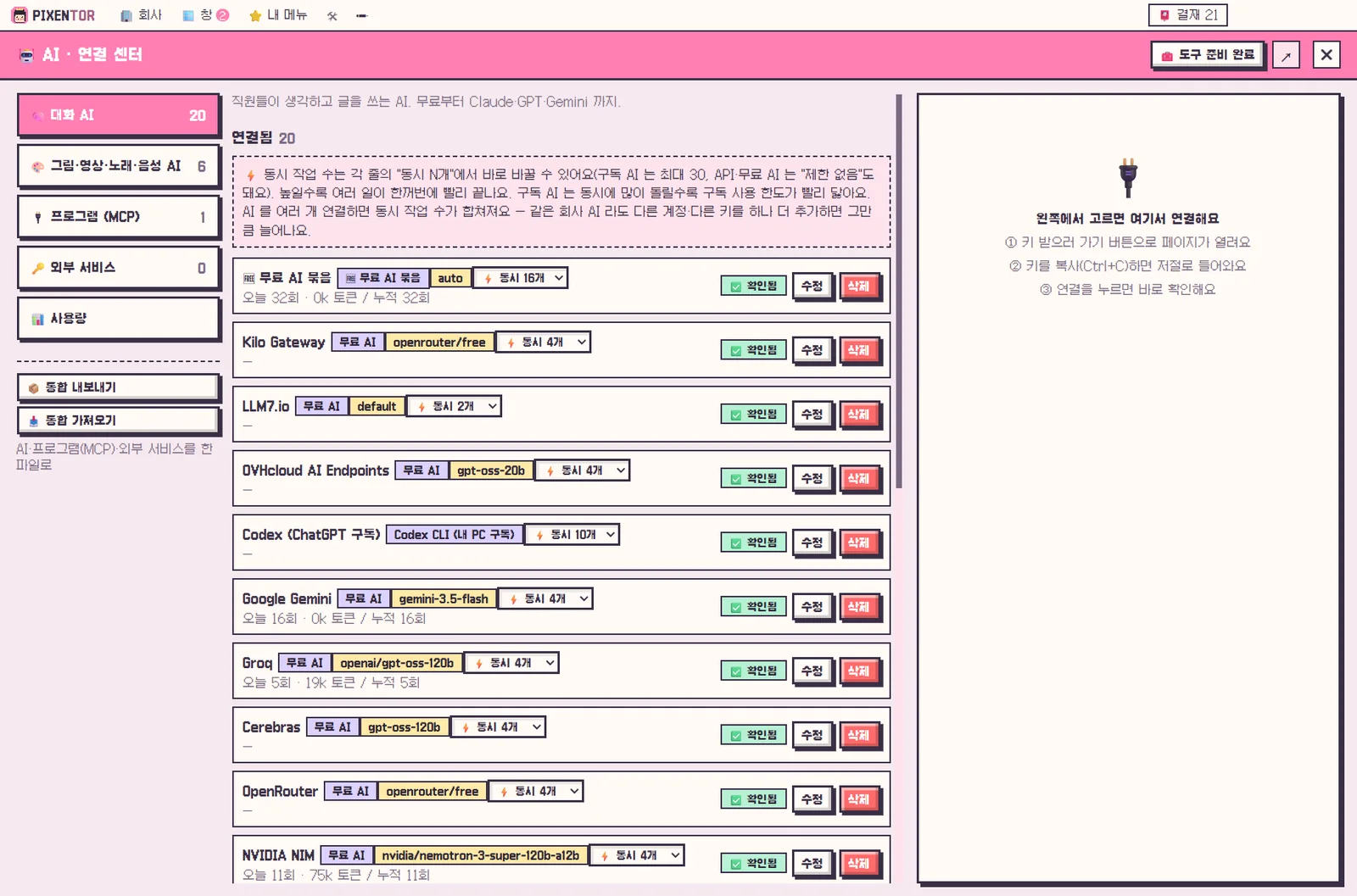This screenshot has height=896, width=1357.
Task: Open the 동시 2개 dropdown for LLM7.io
Action: click(x=454, y=407)
